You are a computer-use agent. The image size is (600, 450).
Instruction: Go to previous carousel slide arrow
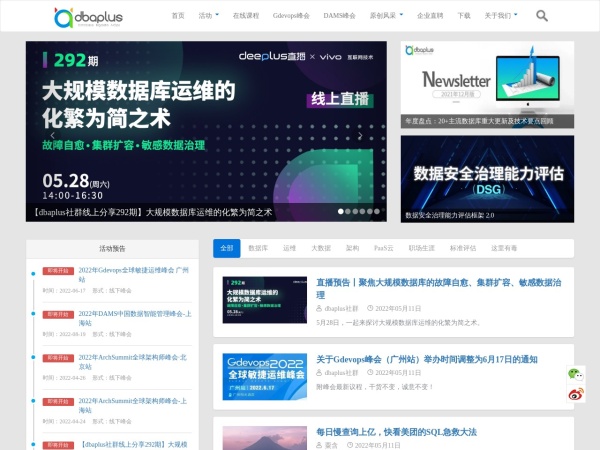52,135
